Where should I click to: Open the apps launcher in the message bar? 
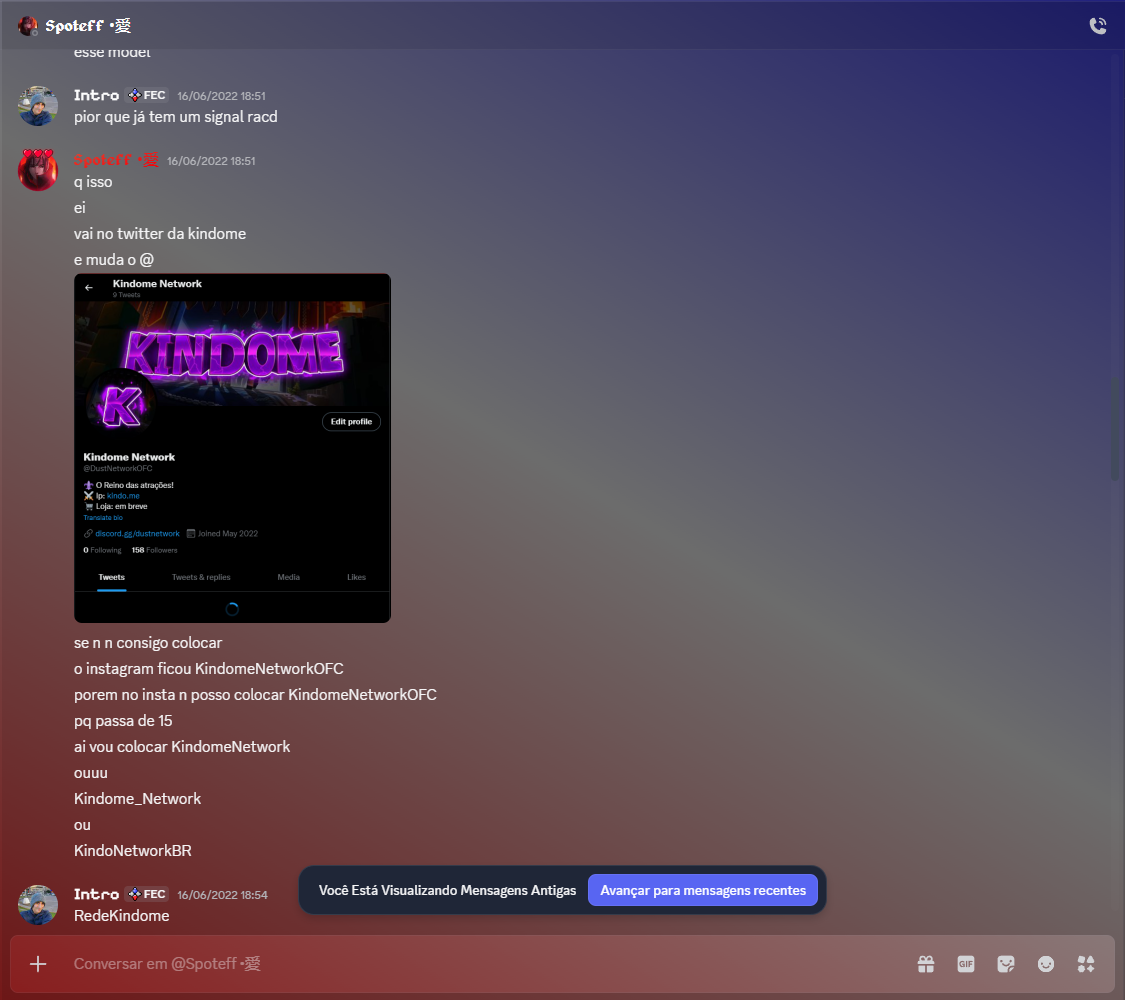(x=1086, y=963)
